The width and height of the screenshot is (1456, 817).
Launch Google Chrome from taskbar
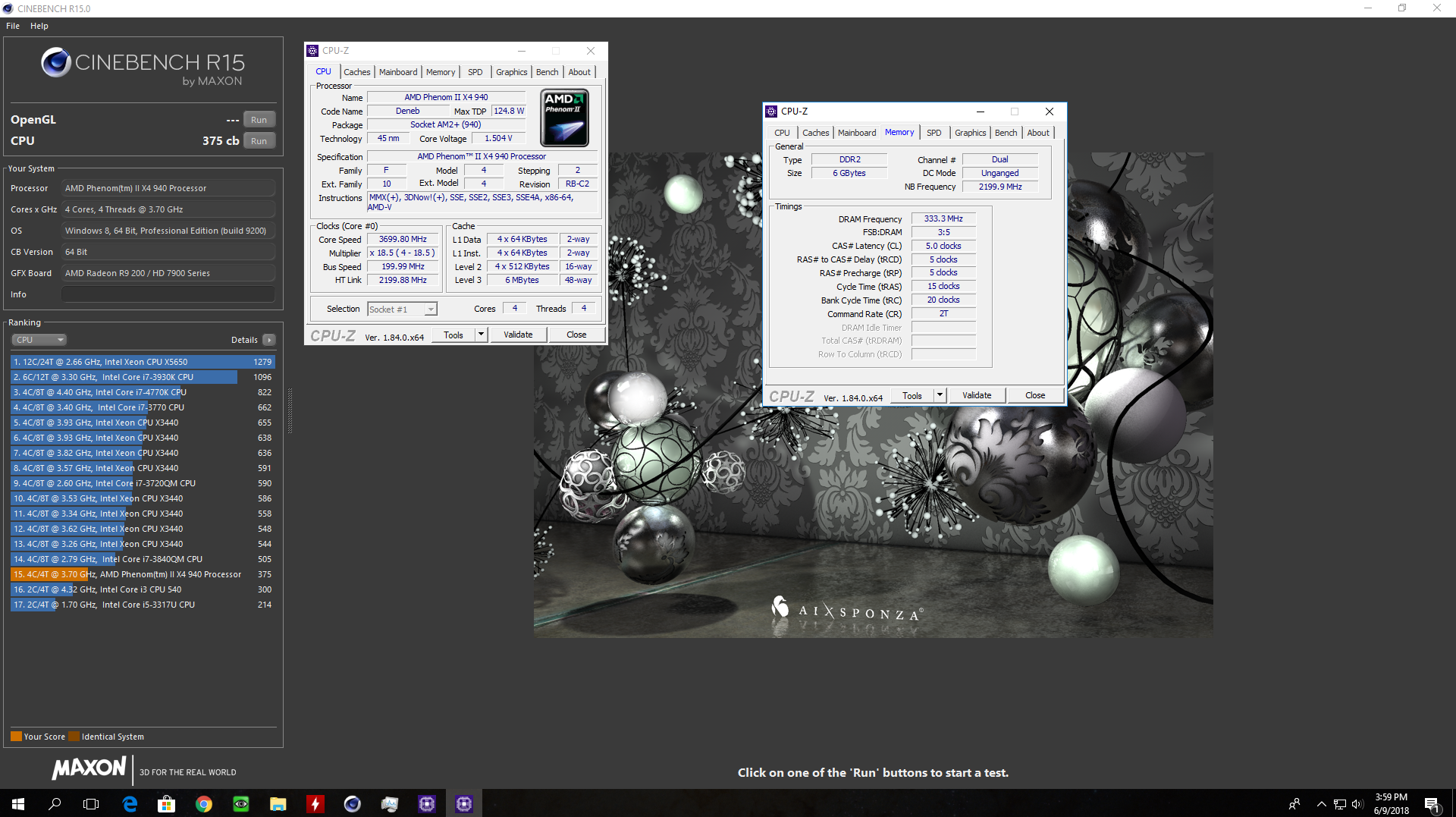(204, 803)
